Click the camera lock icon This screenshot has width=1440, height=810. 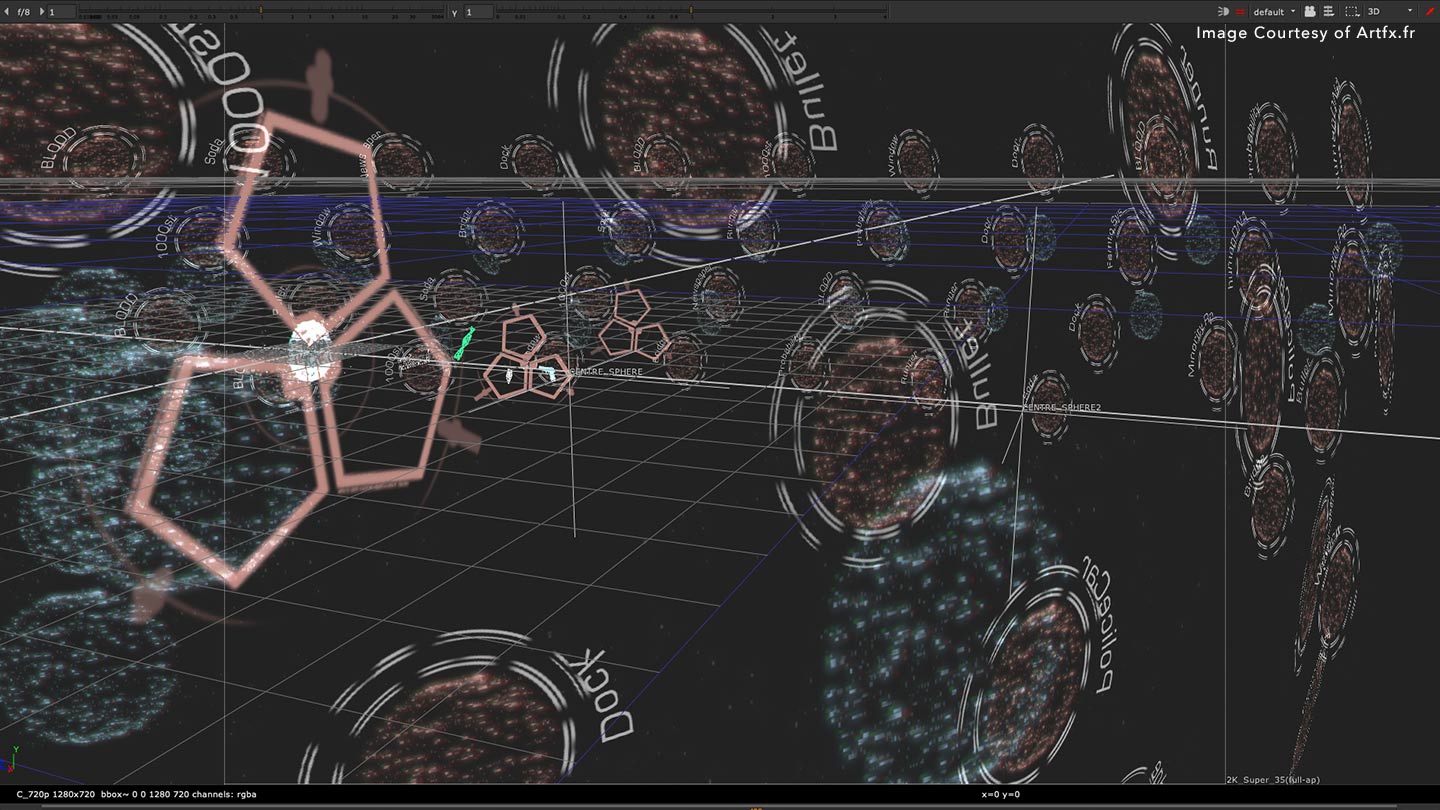1310,11
